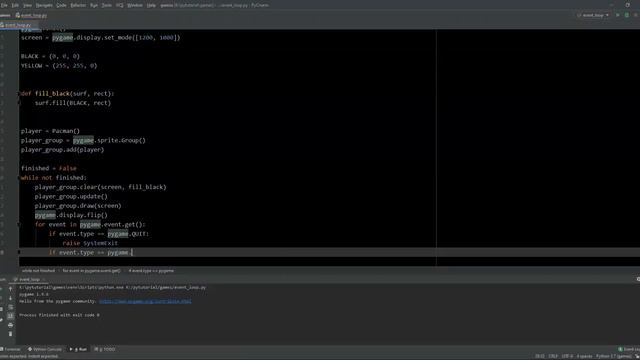Open the Event Log in status bar
640x360 pixels.
click(x=629, y=349)
